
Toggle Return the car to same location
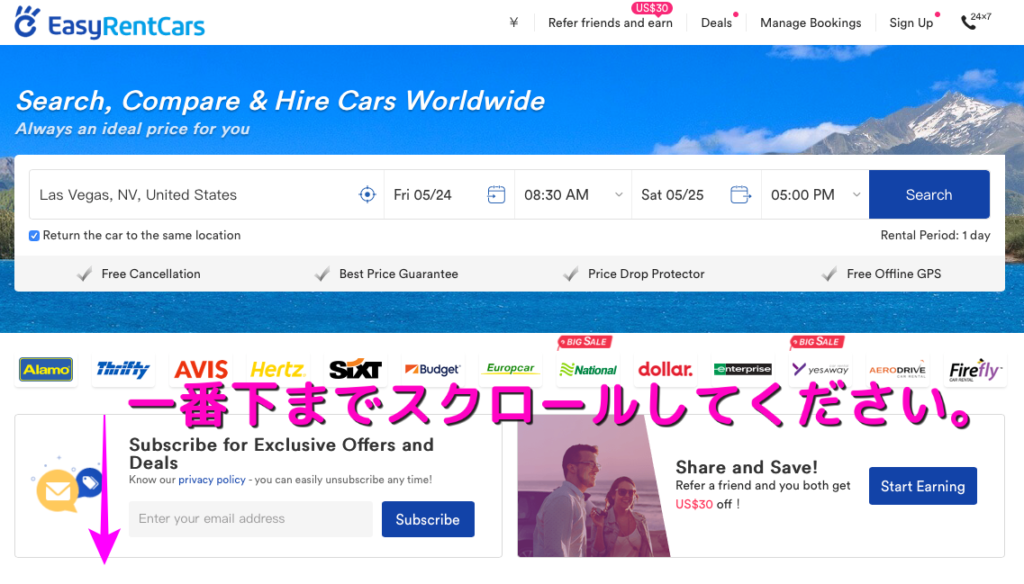[x=34, y=236]
